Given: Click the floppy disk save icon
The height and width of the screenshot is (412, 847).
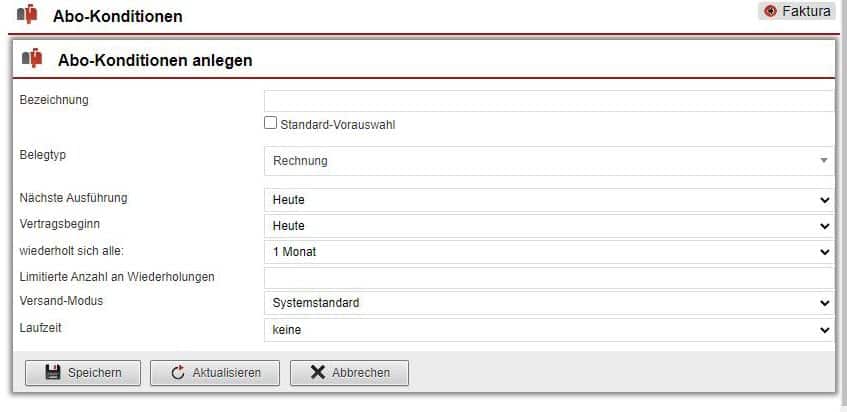Looking at the screenshot, I should [x=54, y=373].
